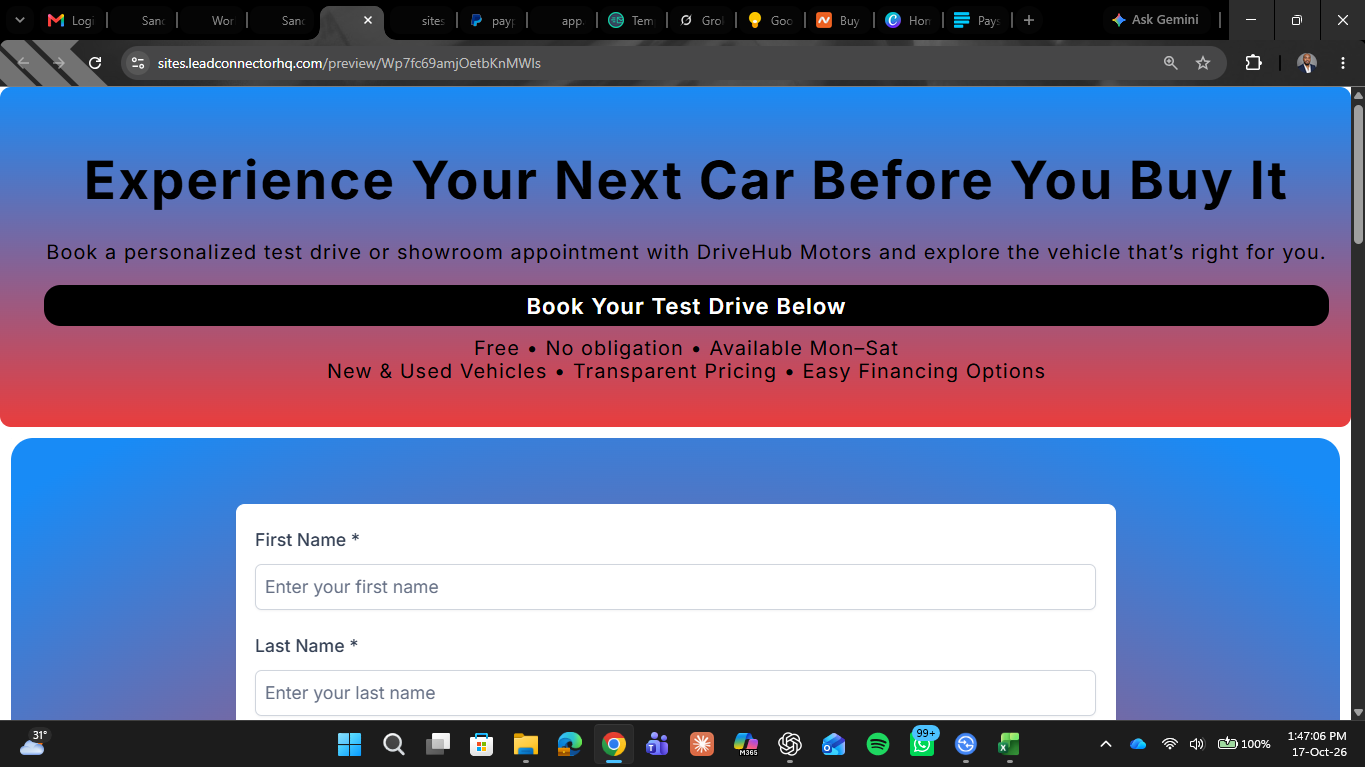Click the Last Name input field
The height and width of the screenshot is (767, 1365).
675,693
